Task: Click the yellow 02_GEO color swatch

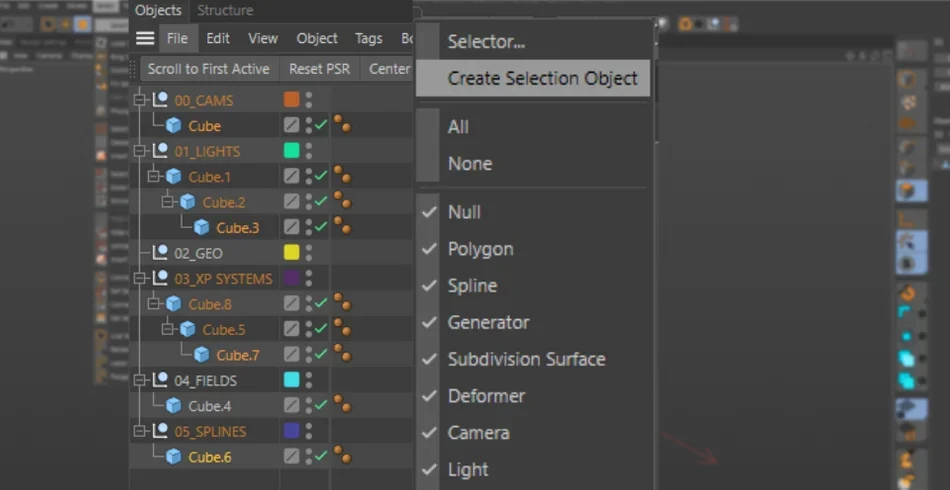Action: (x=291, y=252)
